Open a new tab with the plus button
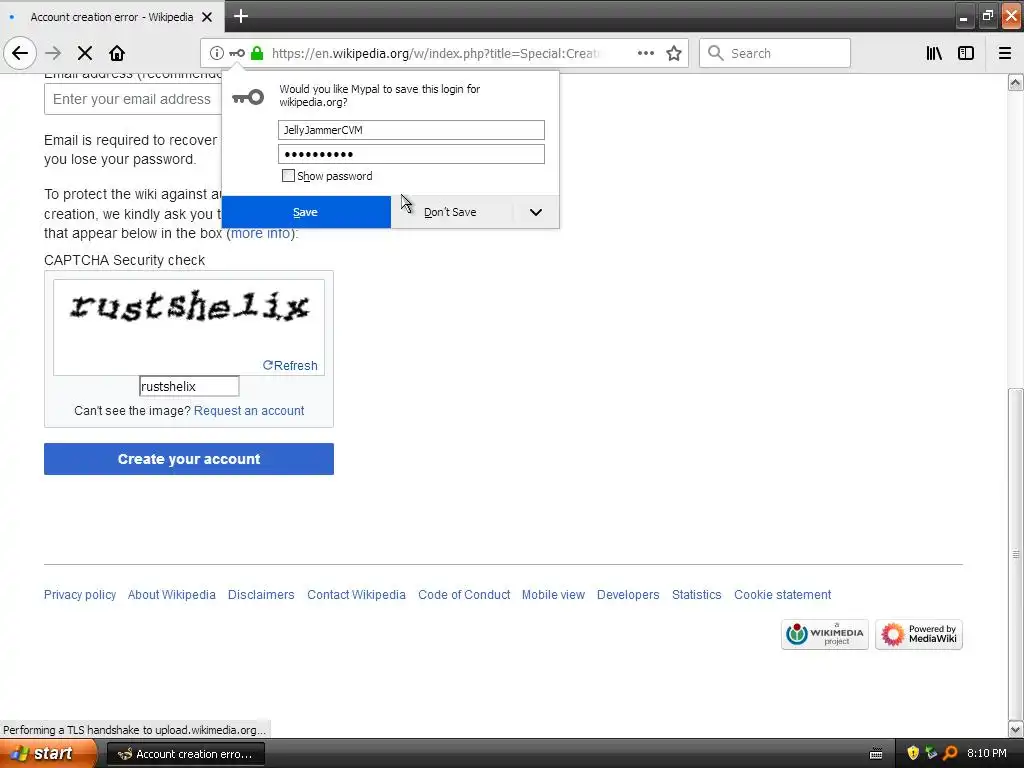The height and width of the screenshot is (768, 1024). coord(241,16)
